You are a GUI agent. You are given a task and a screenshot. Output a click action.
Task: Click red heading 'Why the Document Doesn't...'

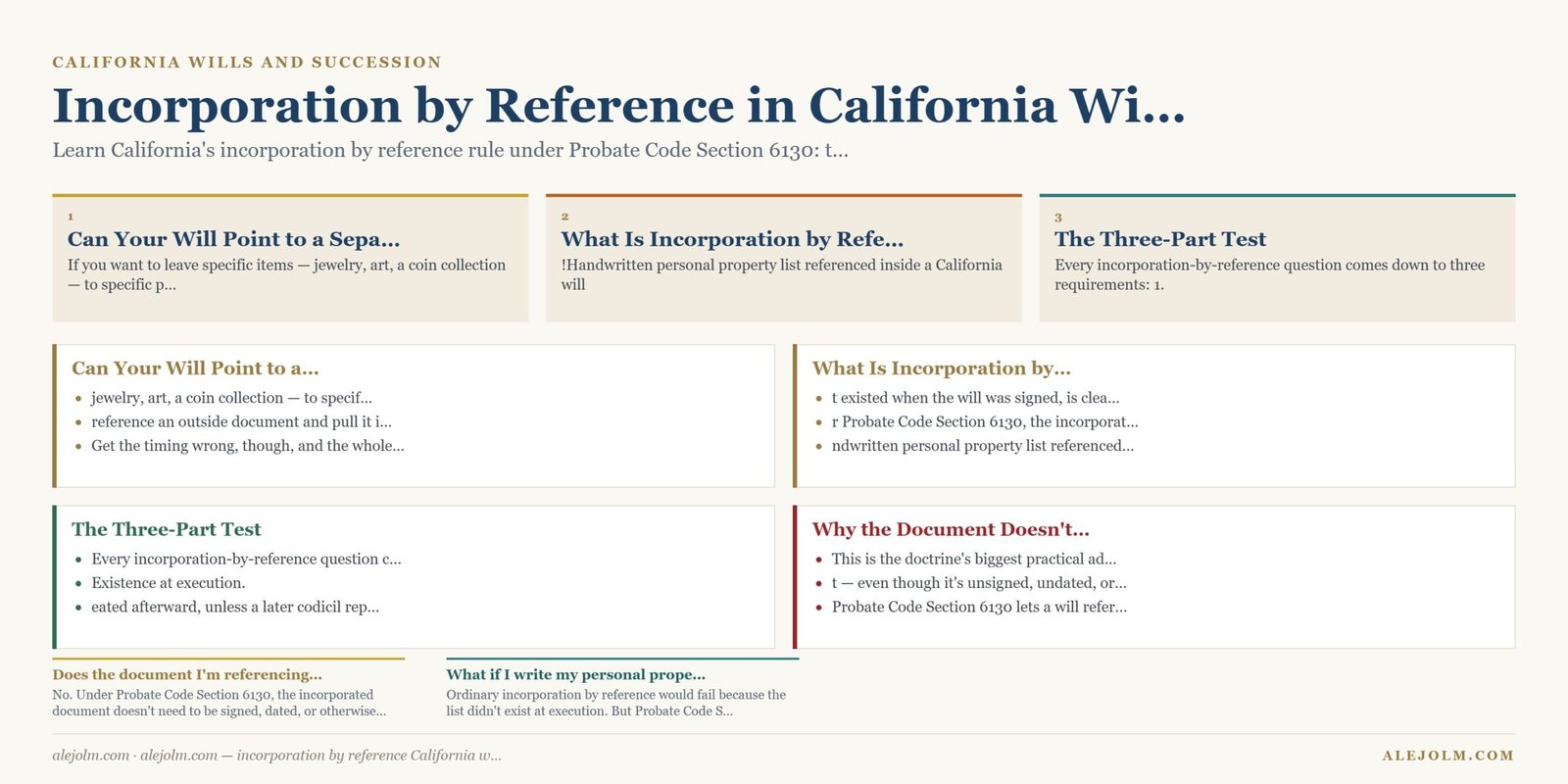(x=951, y=529)
